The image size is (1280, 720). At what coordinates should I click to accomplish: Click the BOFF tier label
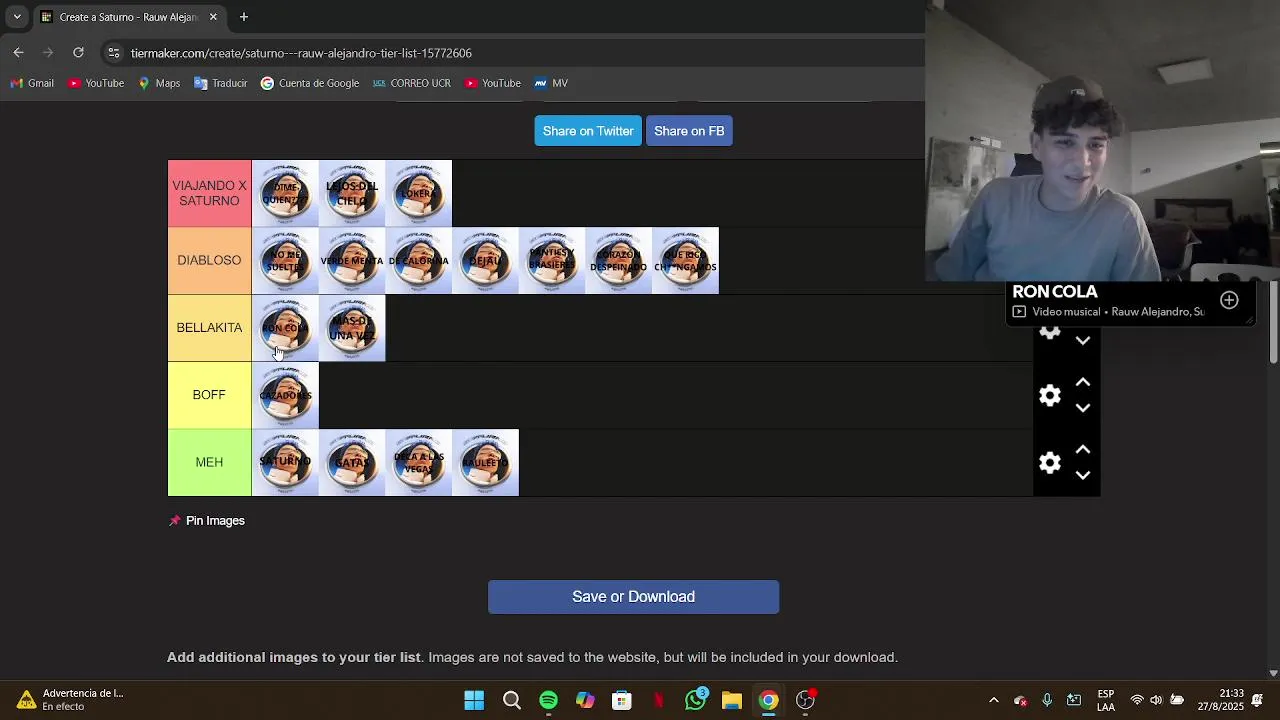point(209,395)
